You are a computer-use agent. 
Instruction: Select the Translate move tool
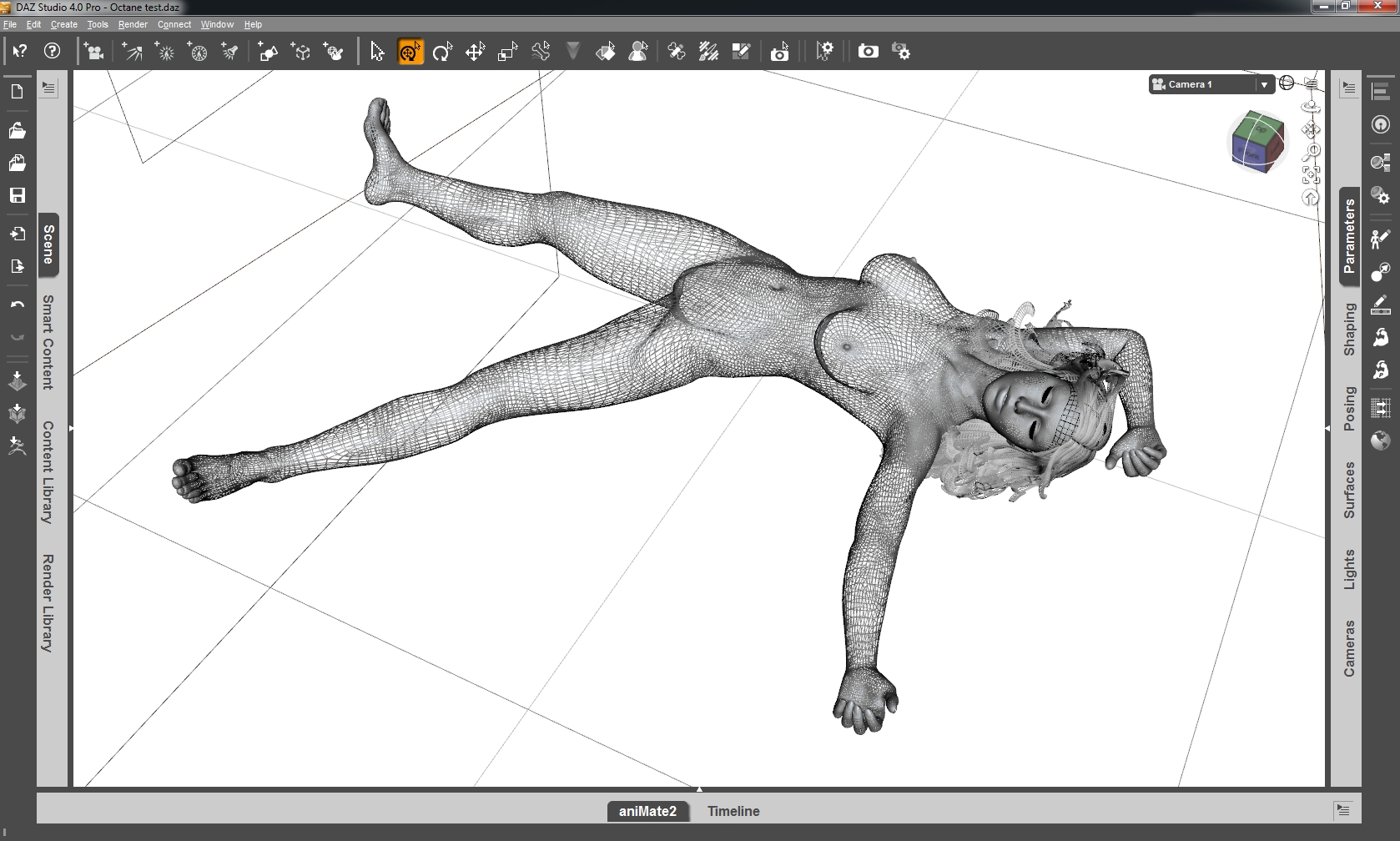pos(476,53)
